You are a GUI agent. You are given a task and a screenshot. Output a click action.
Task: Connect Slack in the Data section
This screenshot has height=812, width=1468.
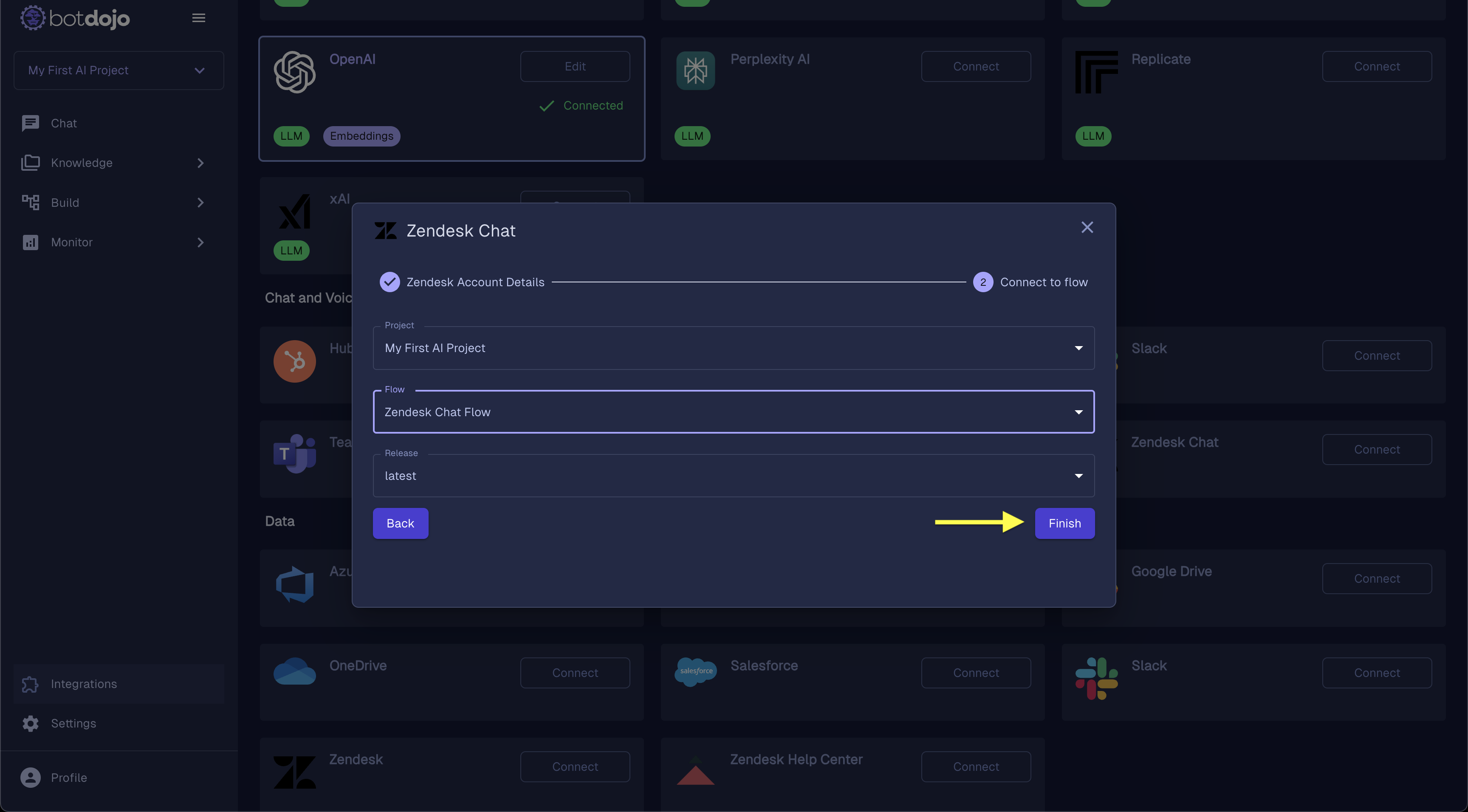pyautogui.click(x=1376, y=672)
